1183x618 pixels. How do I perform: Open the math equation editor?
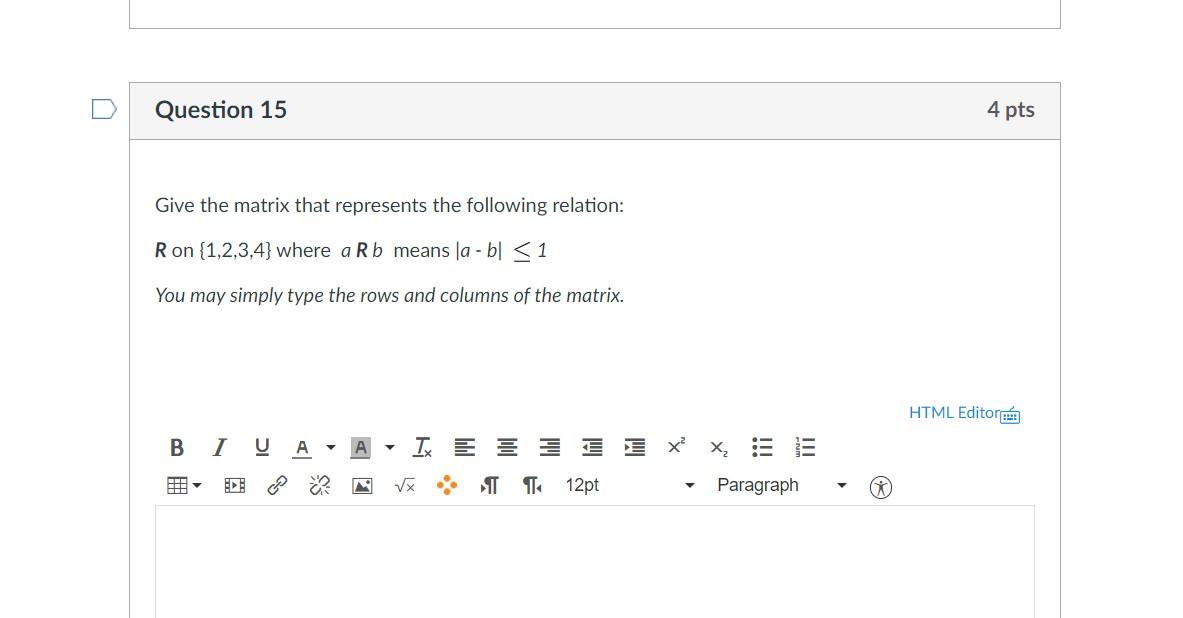405,486
